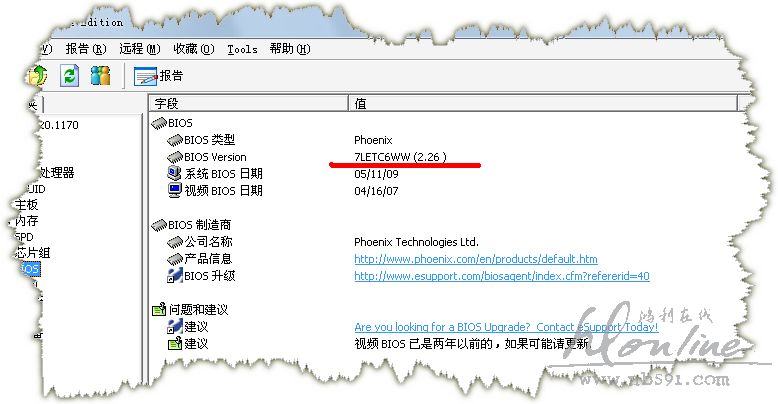Screen dimensions: 778x404
Task: Open the esupport.com biosagent link
Action: pos(502,276)
